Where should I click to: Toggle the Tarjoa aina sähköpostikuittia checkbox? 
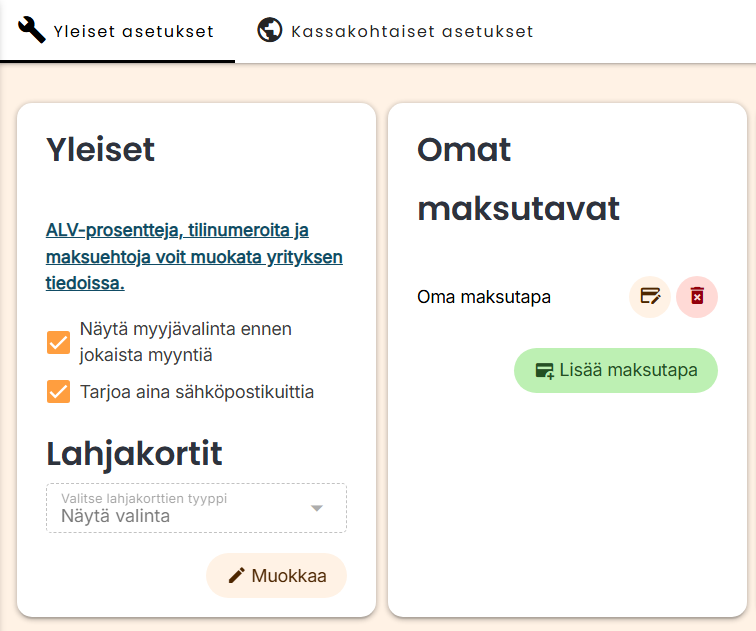pos(58,391)
